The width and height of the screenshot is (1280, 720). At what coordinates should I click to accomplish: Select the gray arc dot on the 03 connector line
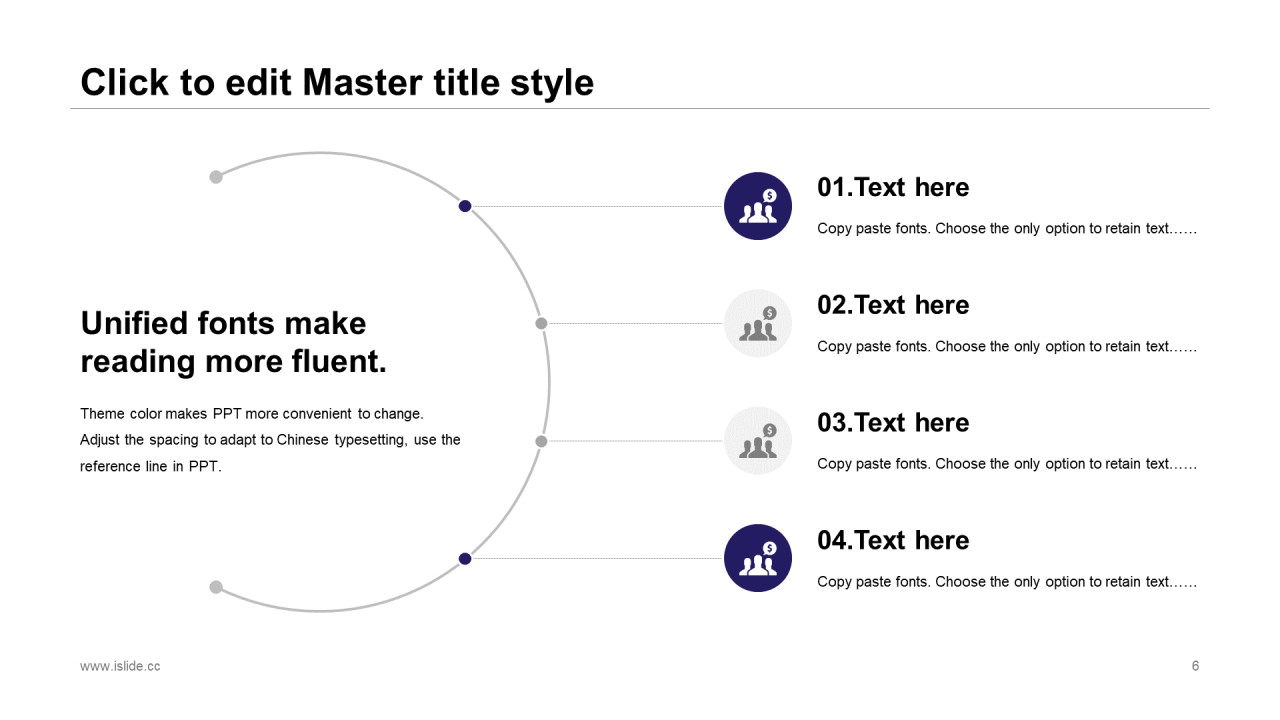[x=541, y=441]
